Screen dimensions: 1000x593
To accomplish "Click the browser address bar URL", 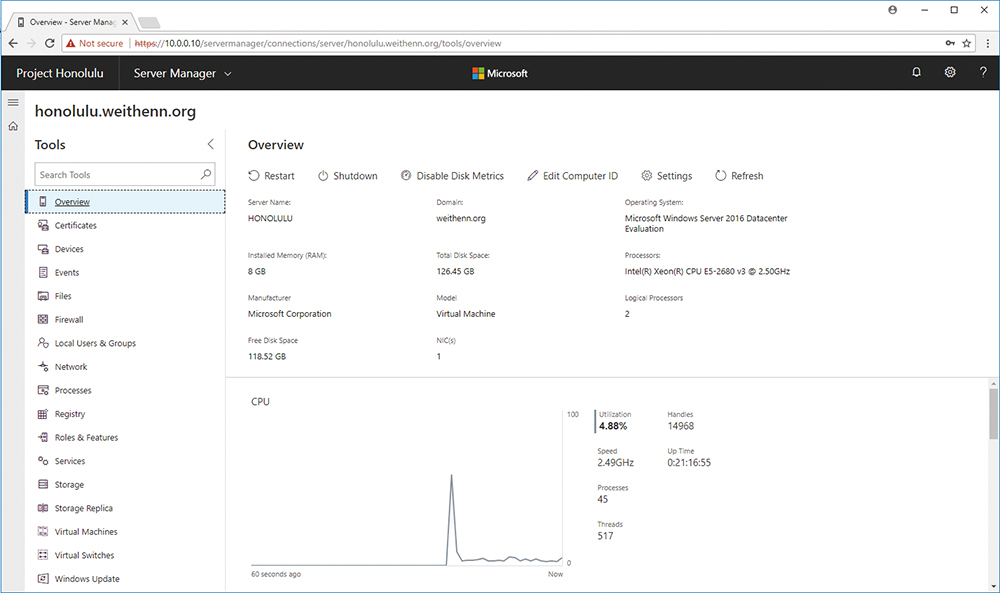I will [318, 43].
